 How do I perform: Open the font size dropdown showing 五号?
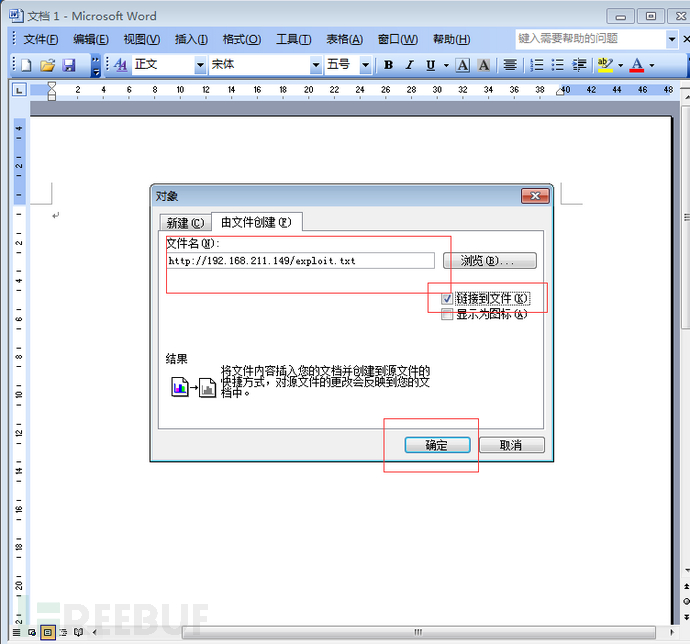365,65
